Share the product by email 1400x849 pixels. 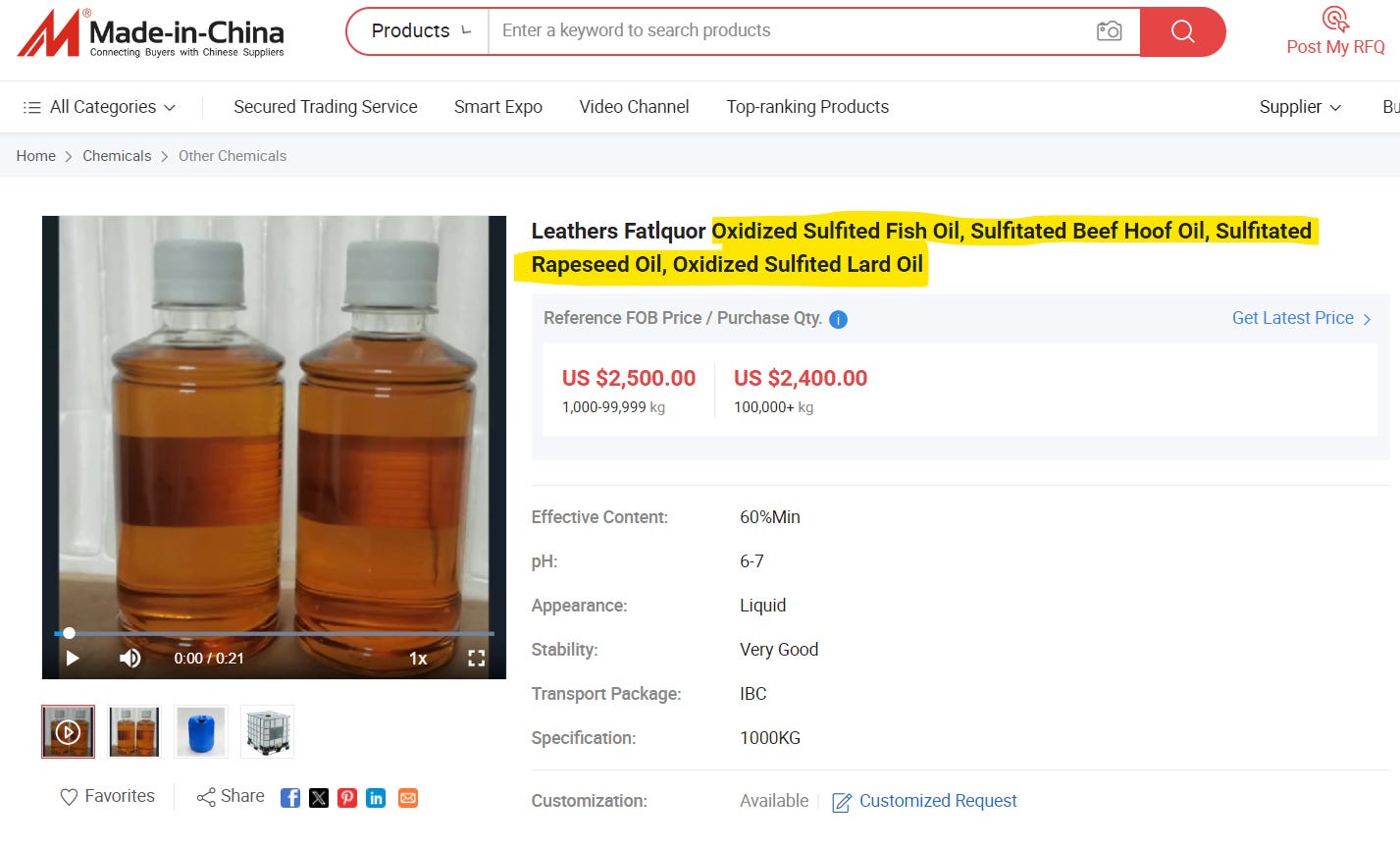(407, 797)
